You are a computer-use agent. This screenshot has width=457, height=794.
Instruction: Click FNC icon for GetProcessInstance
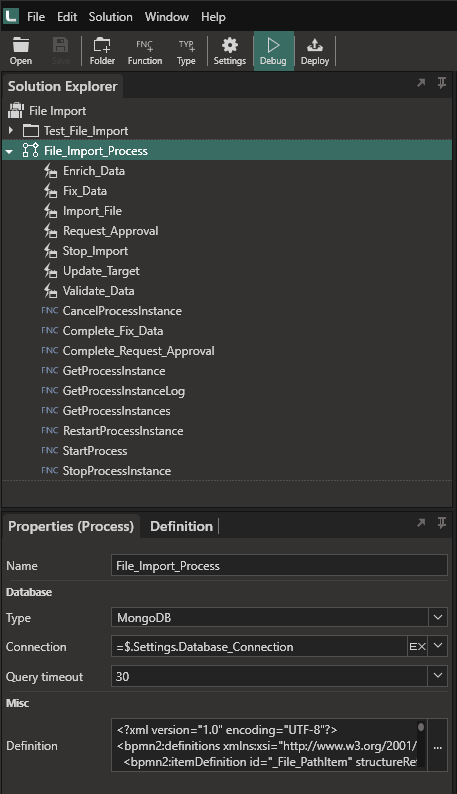[x=50, y=370]
